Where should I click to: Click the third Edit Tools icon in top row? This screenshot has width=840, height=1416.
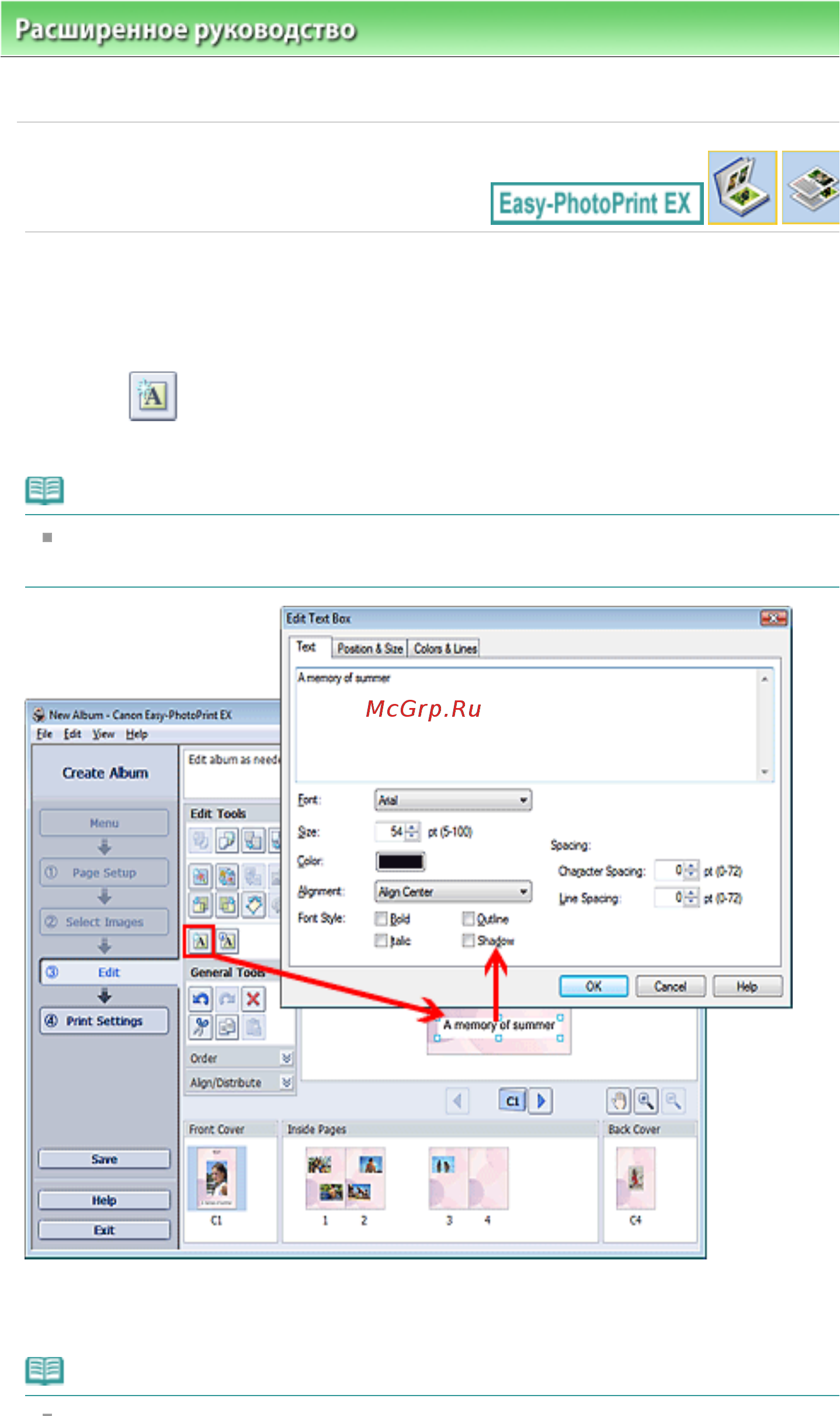[253, 841]
